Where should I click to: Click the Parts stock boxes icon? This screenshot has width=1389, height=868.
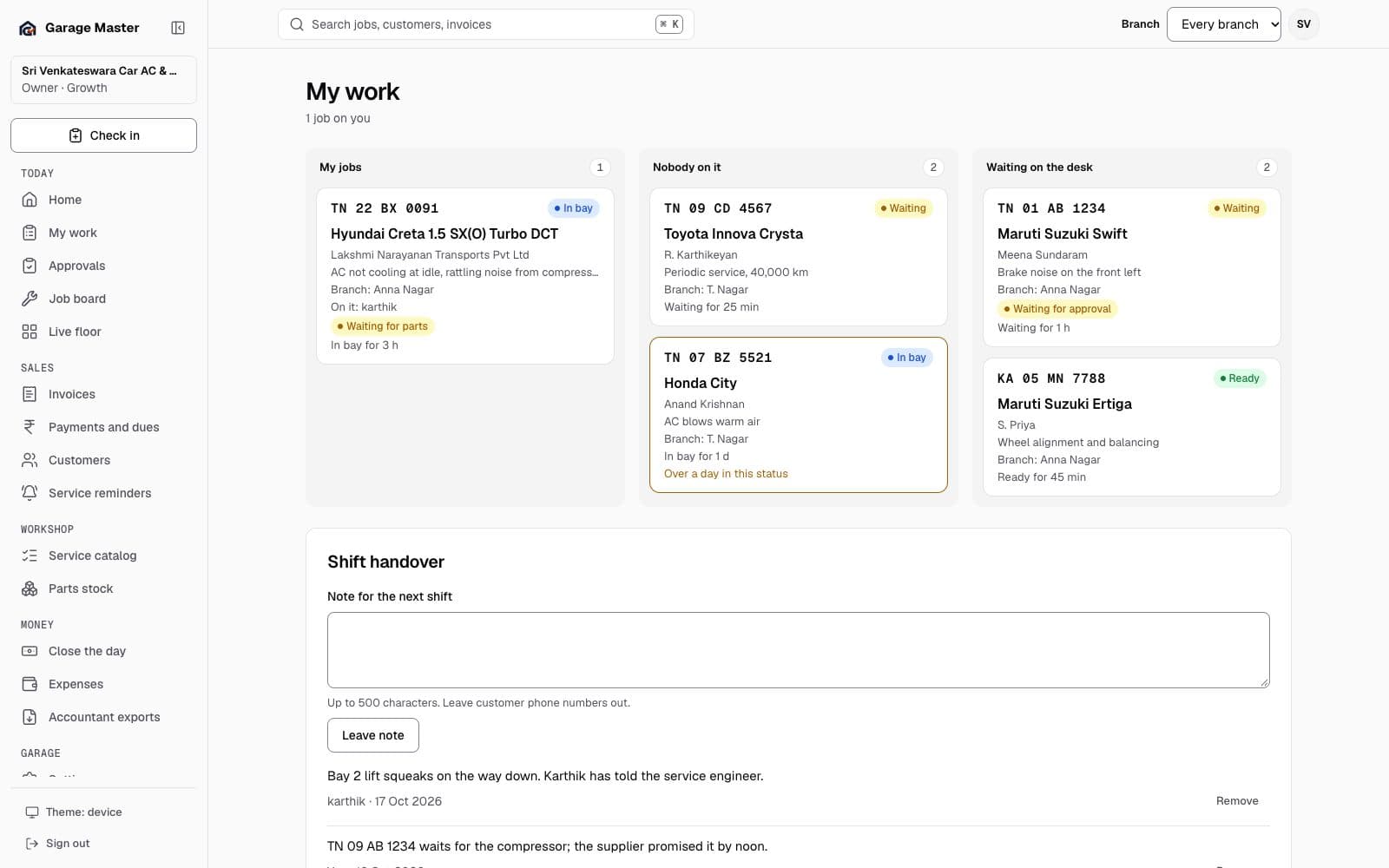coord(30,589)
